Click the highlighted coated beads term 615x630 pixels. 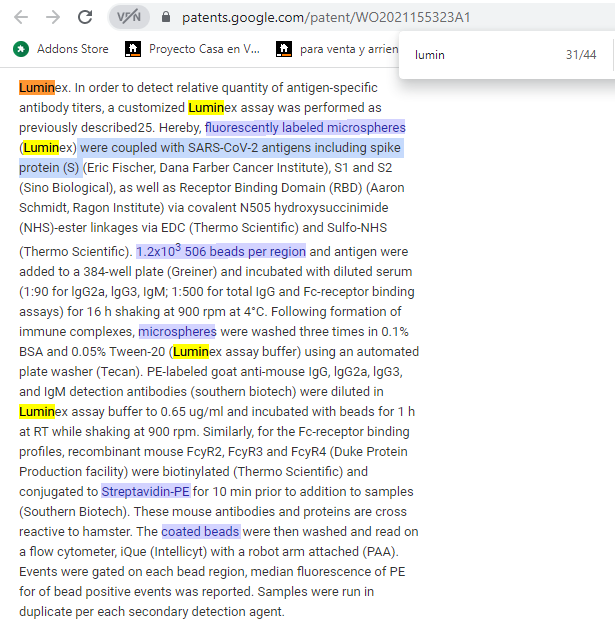point(200,532)
